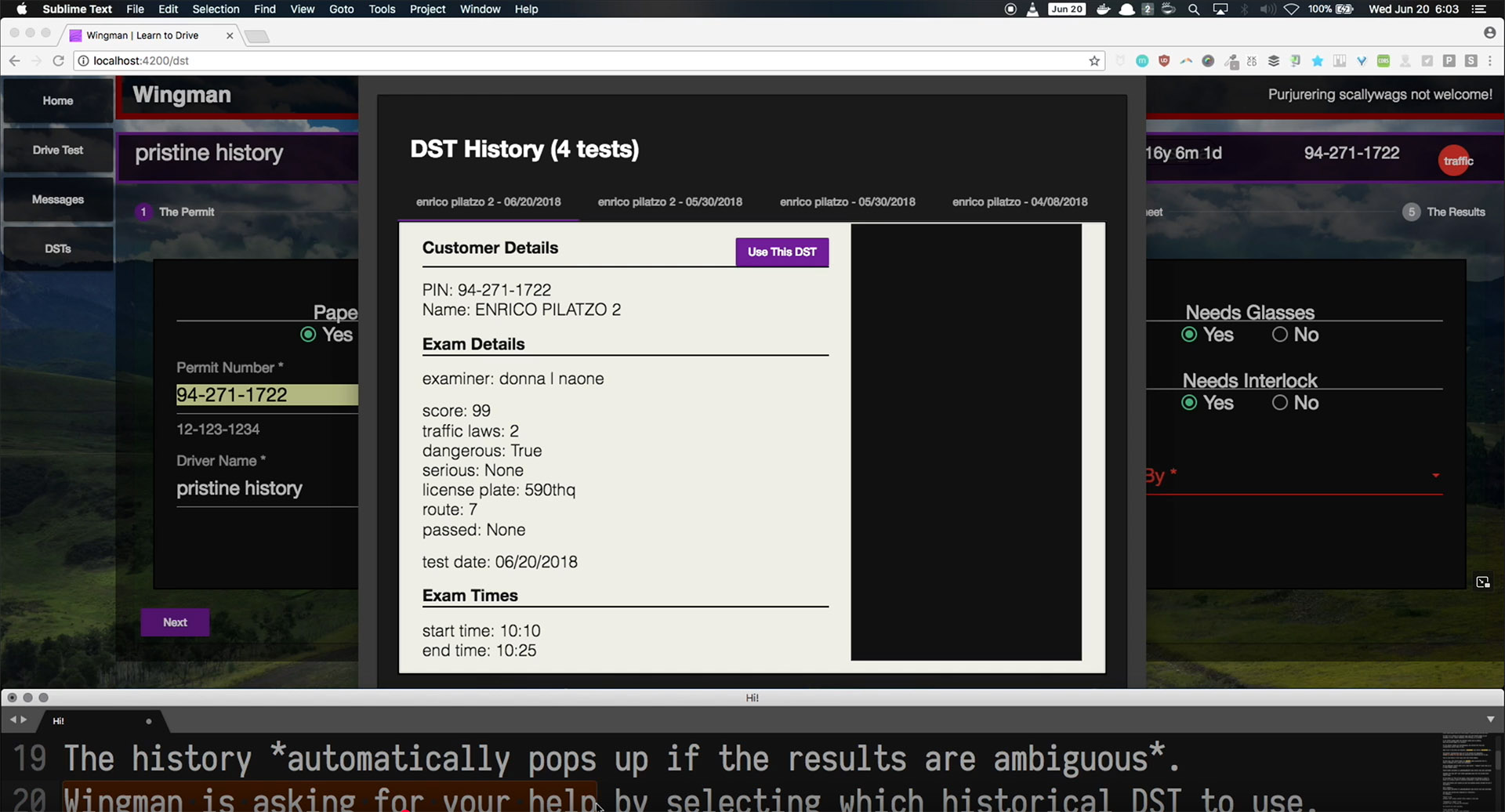Click the purple Next button
The width and height of the screenshot is (1505, 812).
[175, 622]
